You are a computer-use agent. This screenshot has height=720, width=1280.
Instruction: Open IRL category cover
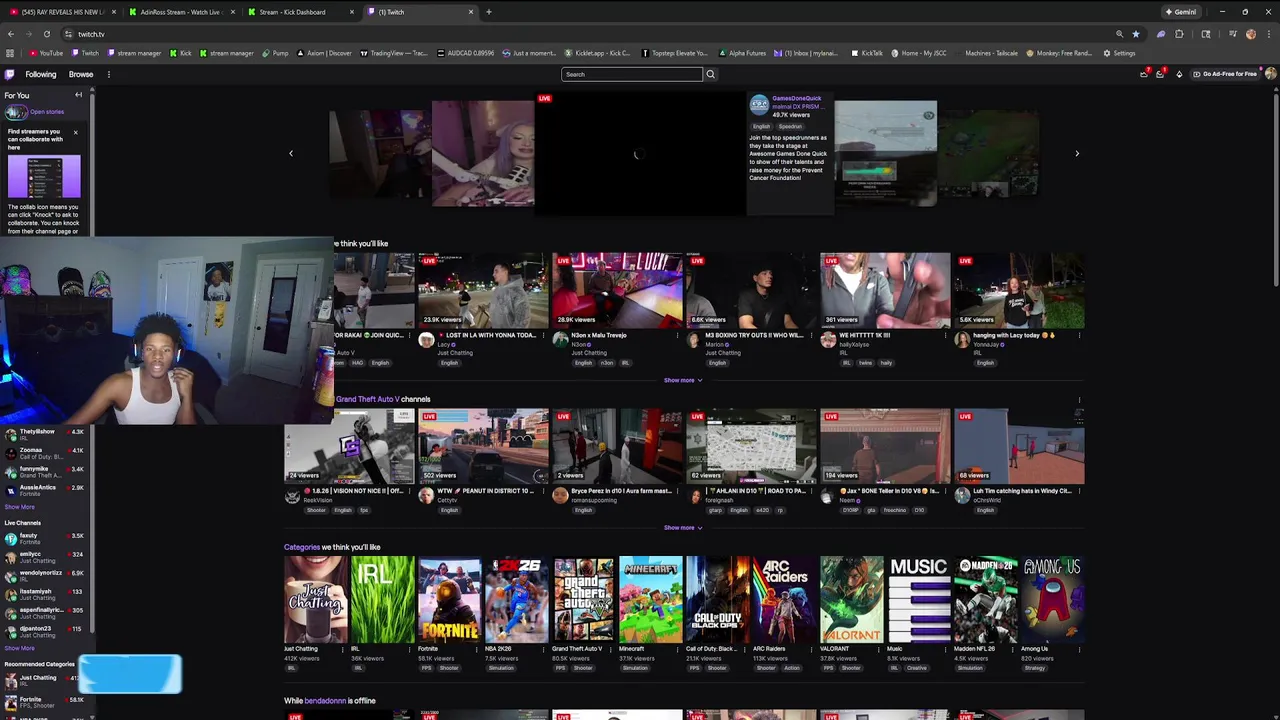383,599
